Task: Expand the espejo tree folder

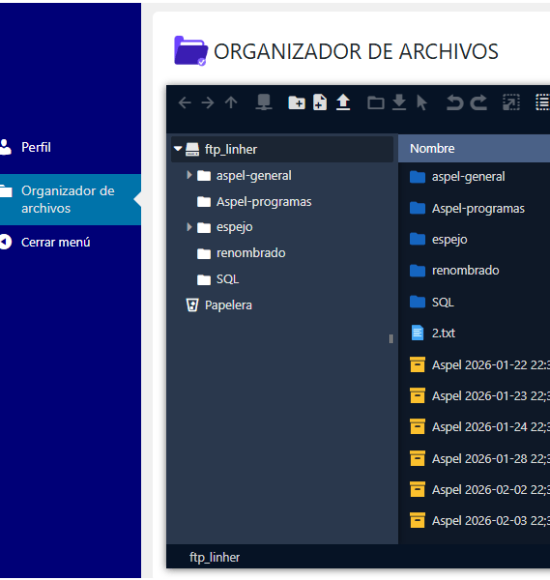Action: tap(189, 227)
